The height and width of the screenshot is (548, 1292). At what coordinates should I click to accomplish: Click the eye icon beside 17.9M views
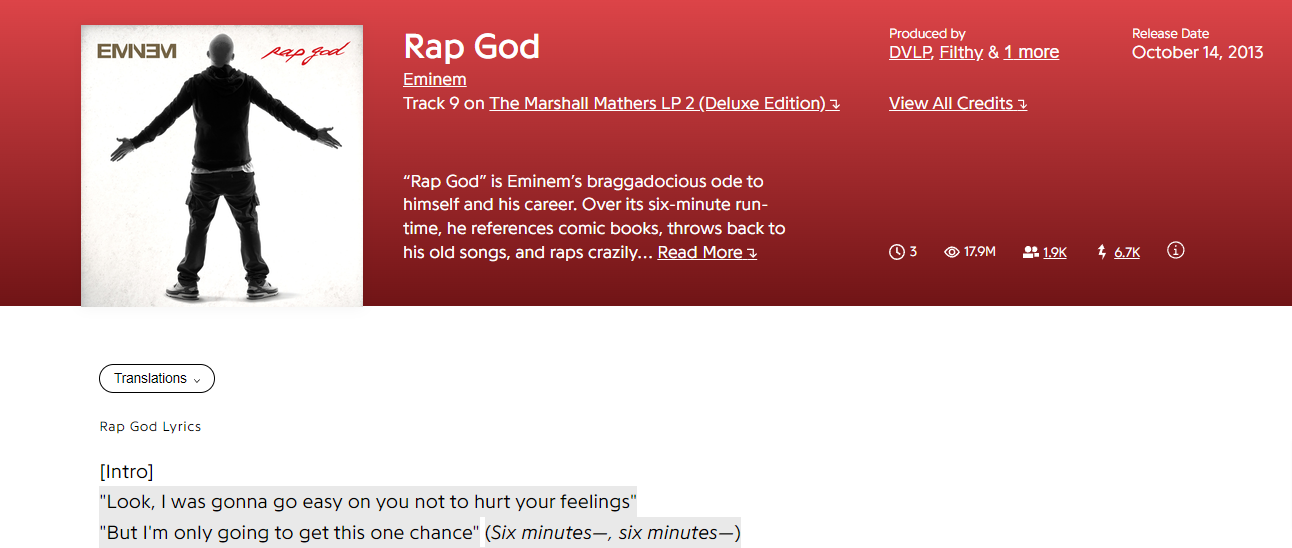(952, 252)
